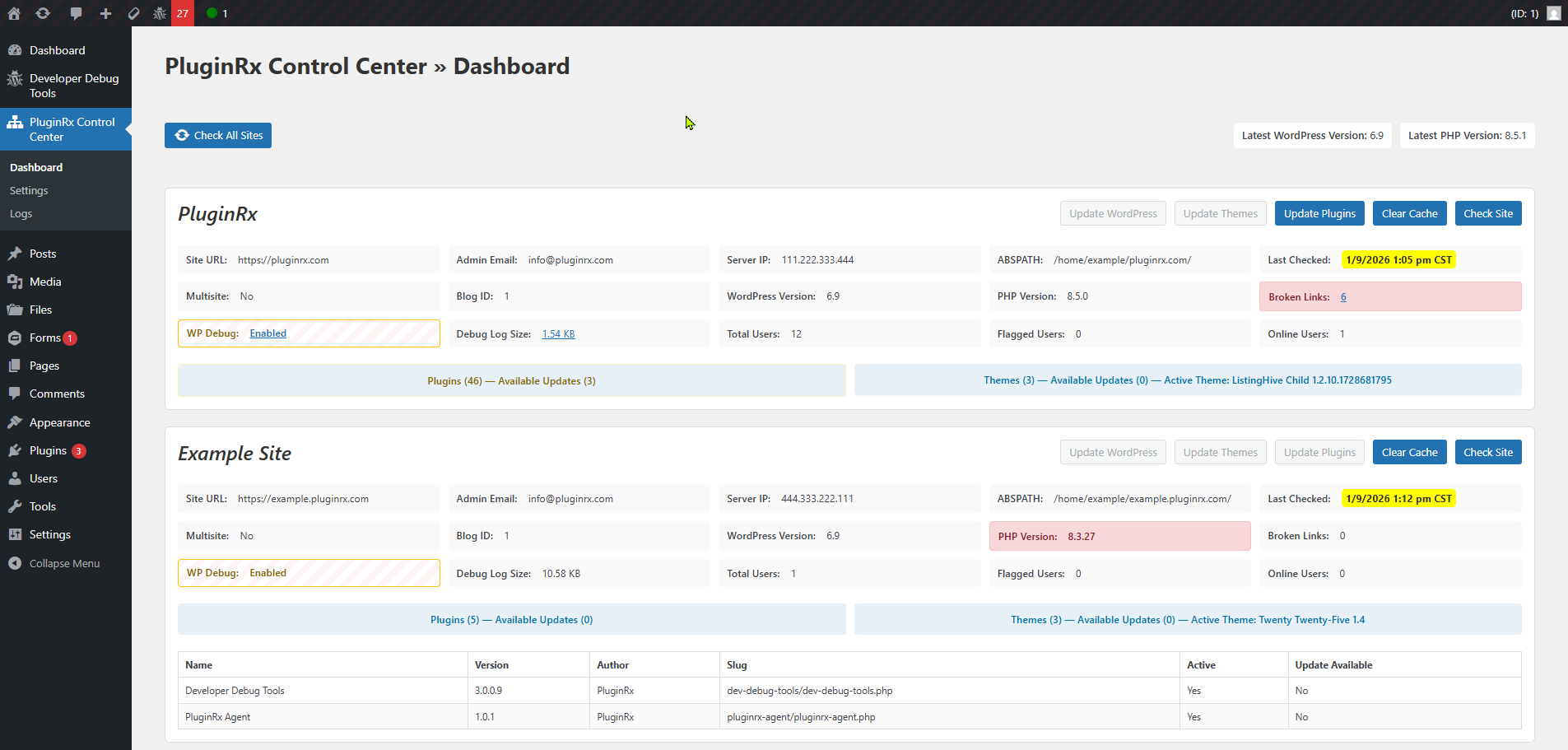1568x750 pixels.
Task: Collapse the admin sidebar menu
Action: click(64, 563)
